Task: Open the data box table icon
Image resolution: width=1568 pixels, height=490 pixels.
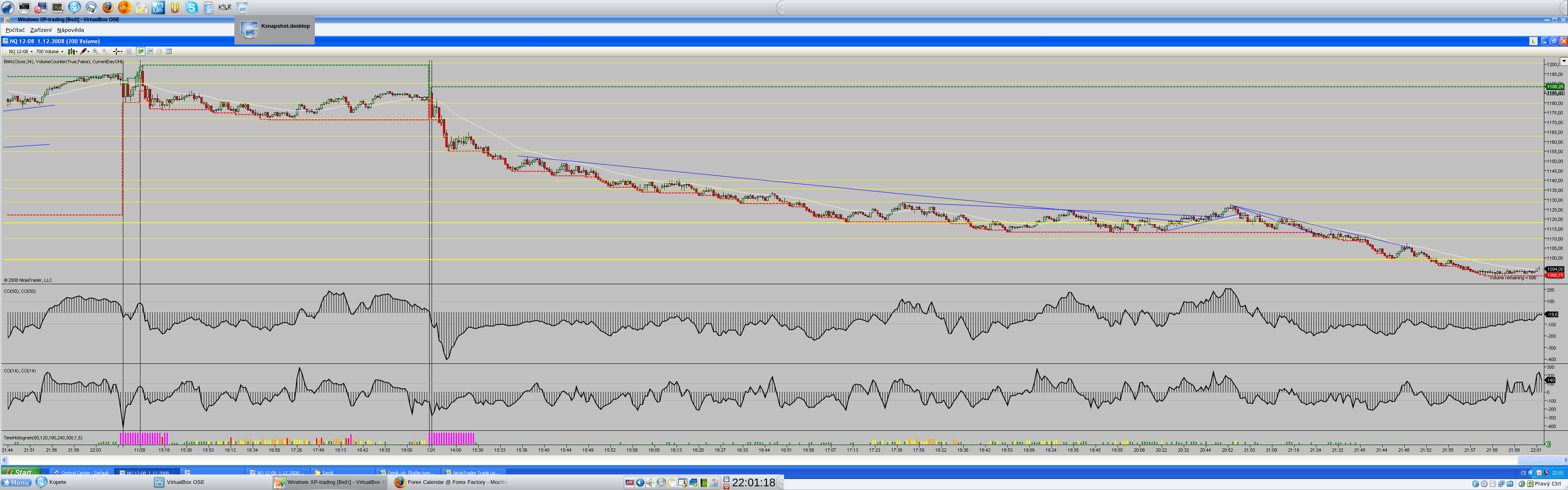Action: [169, 52]
